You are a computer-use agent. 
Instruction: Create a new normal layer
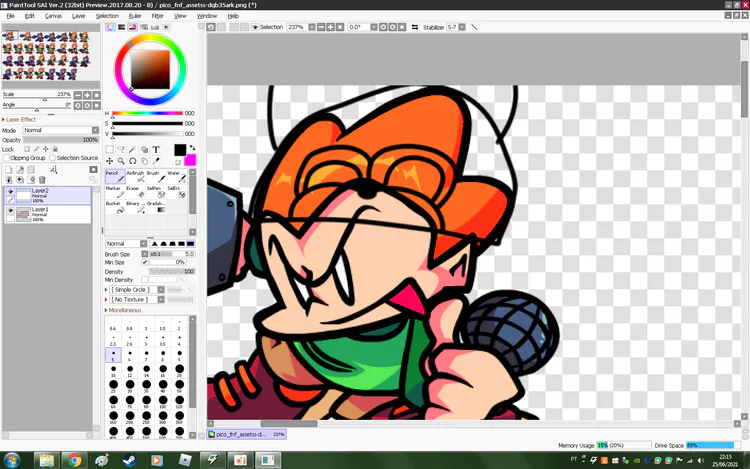(x=9, y=170)
